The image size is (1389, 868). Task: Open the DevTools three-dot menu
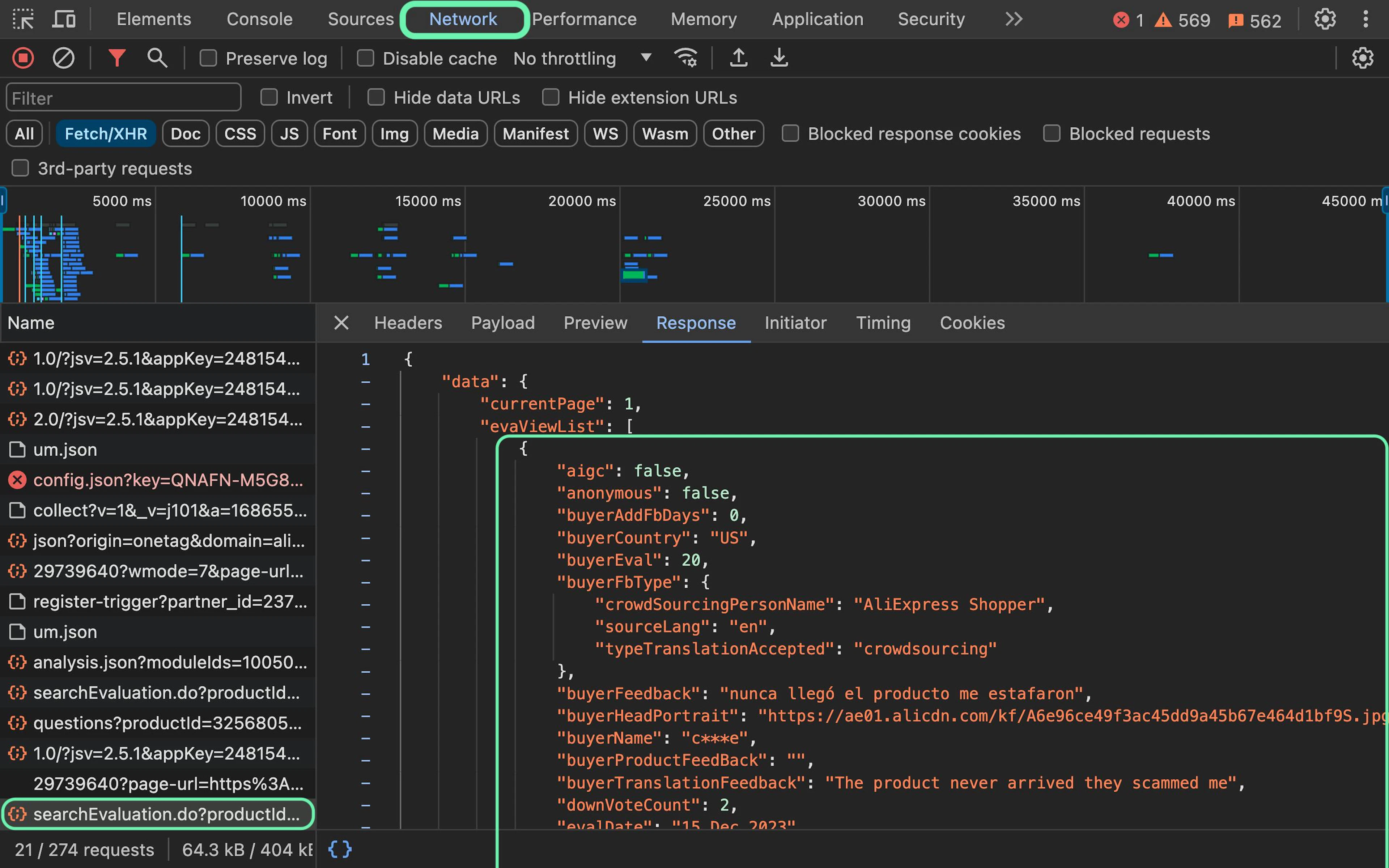[x=1365, y=20]
